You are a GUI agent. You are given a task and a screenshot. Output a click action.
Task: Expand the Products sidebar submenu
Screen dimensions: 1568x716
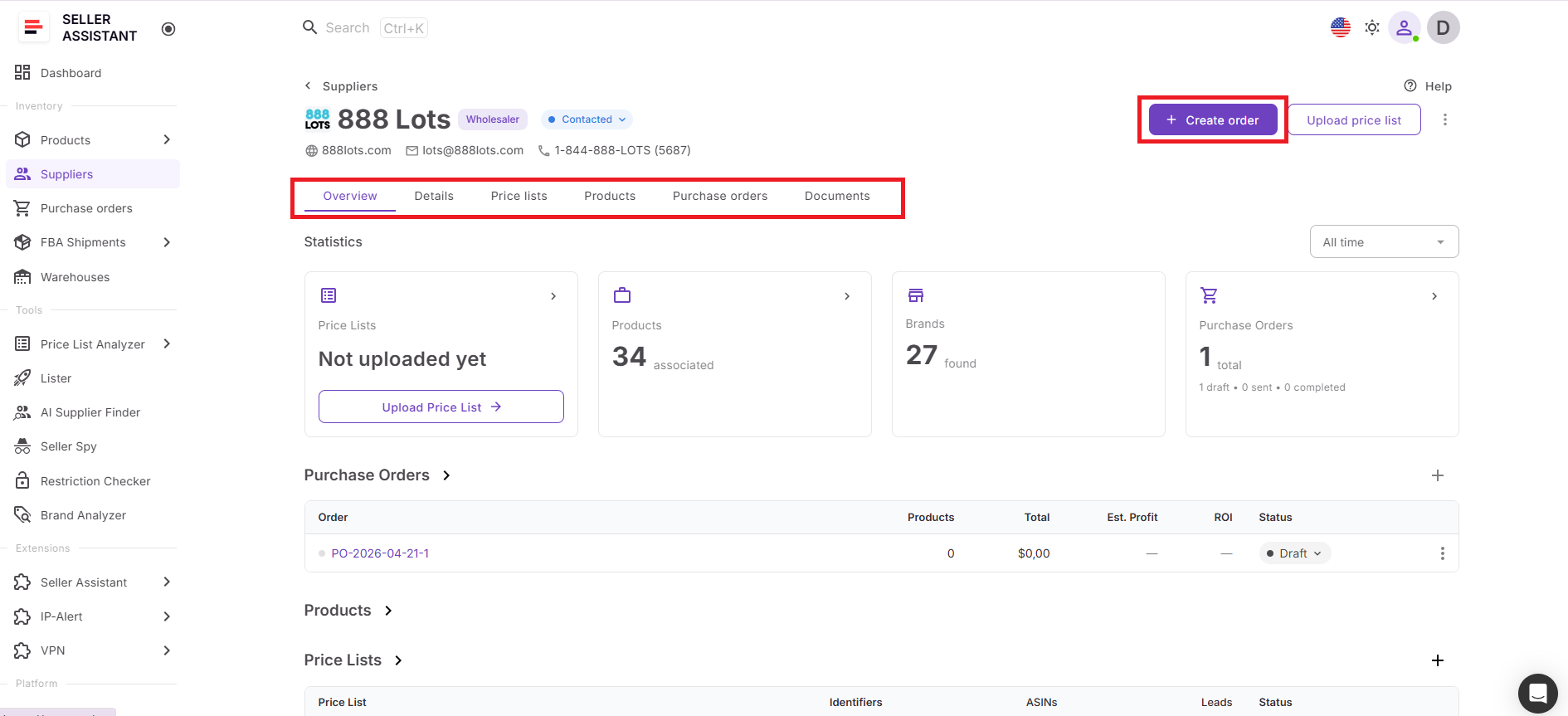click(167, 139)
